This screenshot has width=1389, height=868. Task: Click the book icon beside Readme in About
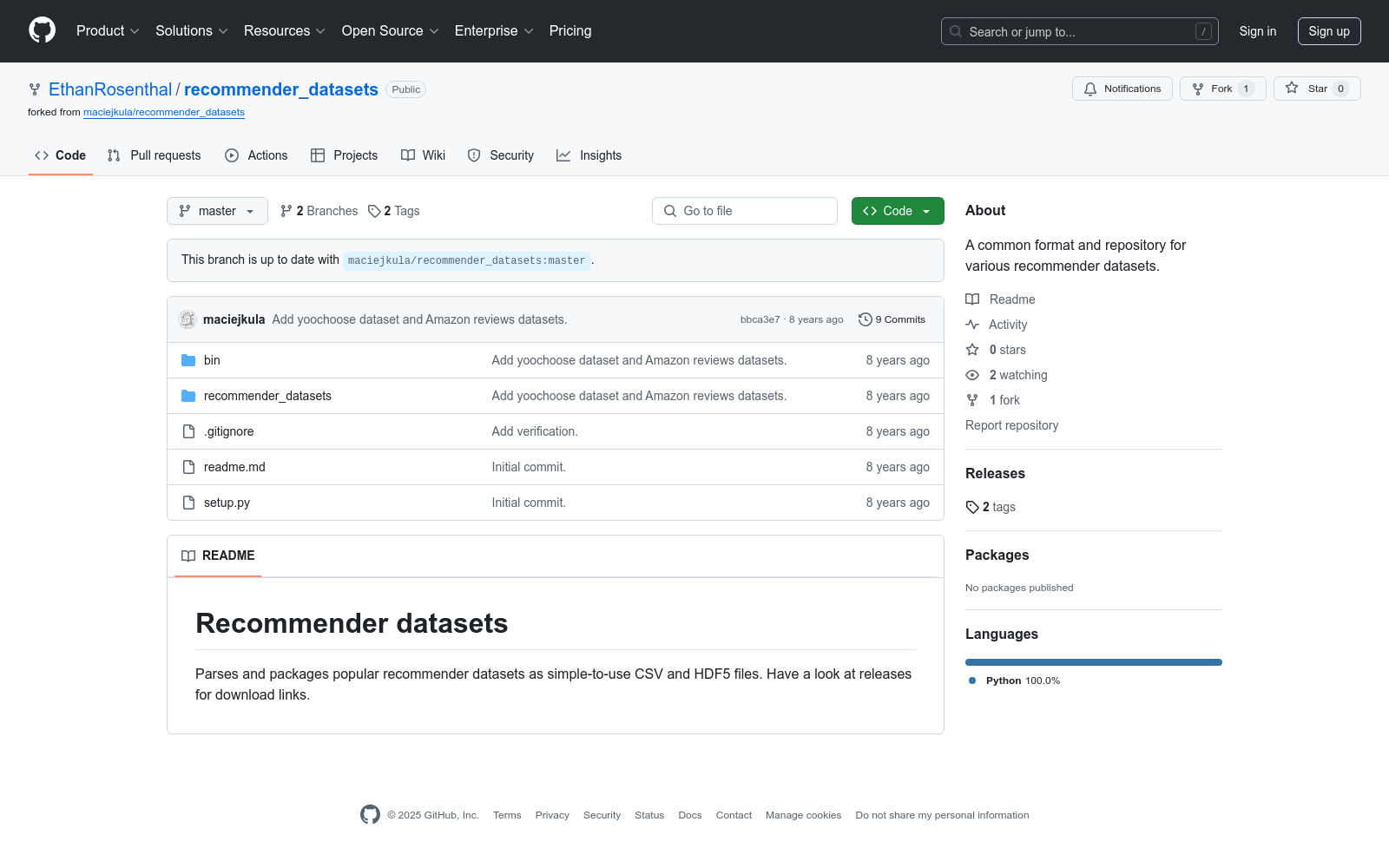pos(972,299)
